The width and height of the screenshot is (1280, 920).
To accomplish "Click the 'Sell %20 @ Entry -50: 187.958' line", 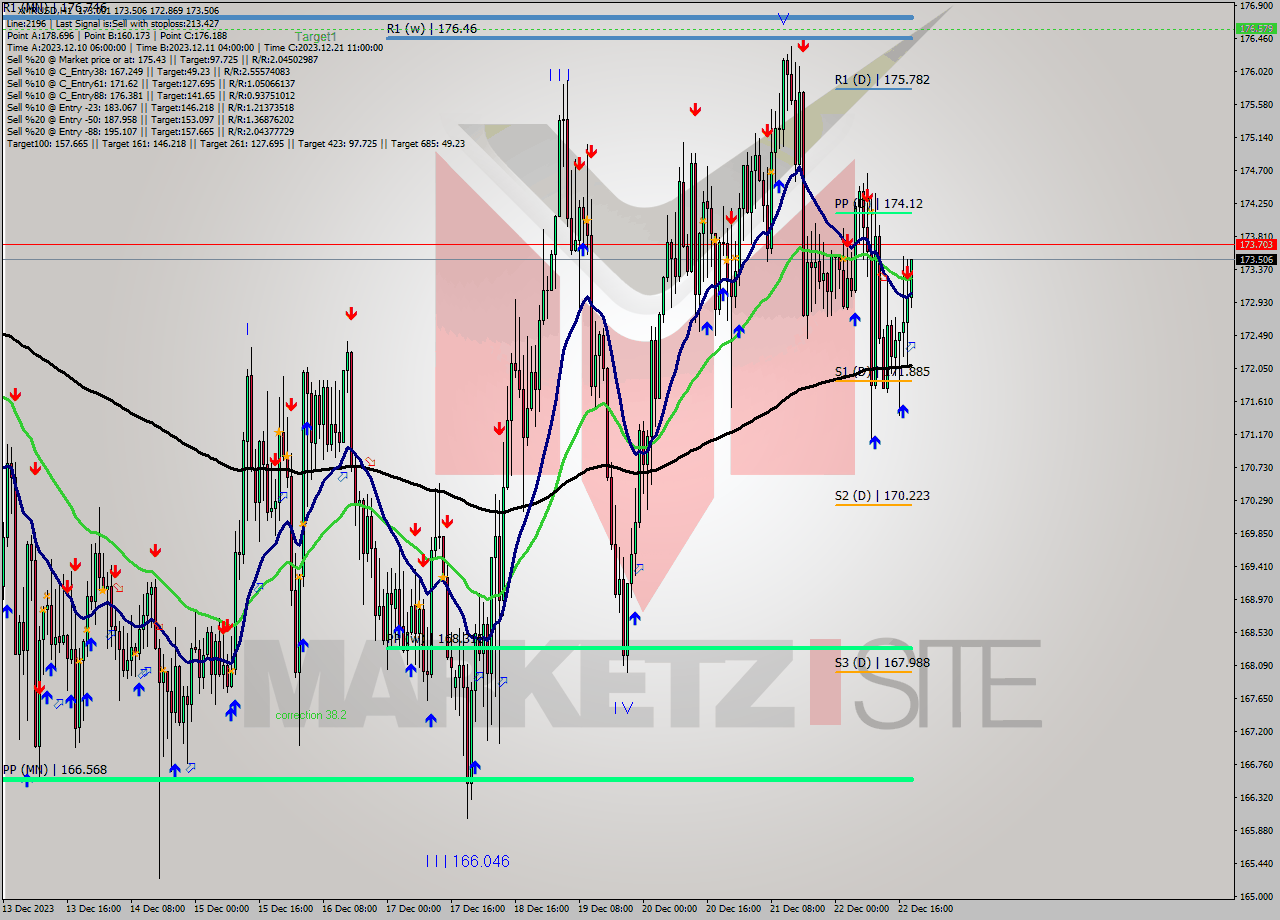I will 150,119.
